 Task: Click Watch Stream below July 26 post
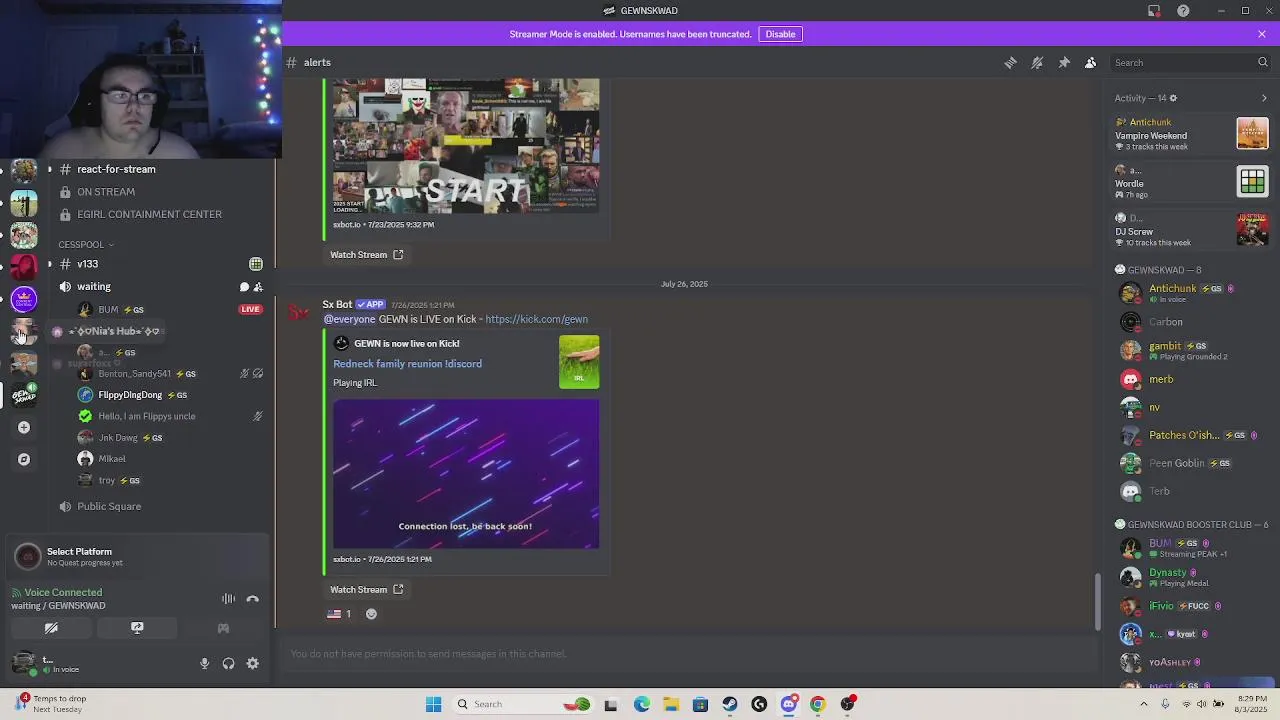(x=367, y=590)
